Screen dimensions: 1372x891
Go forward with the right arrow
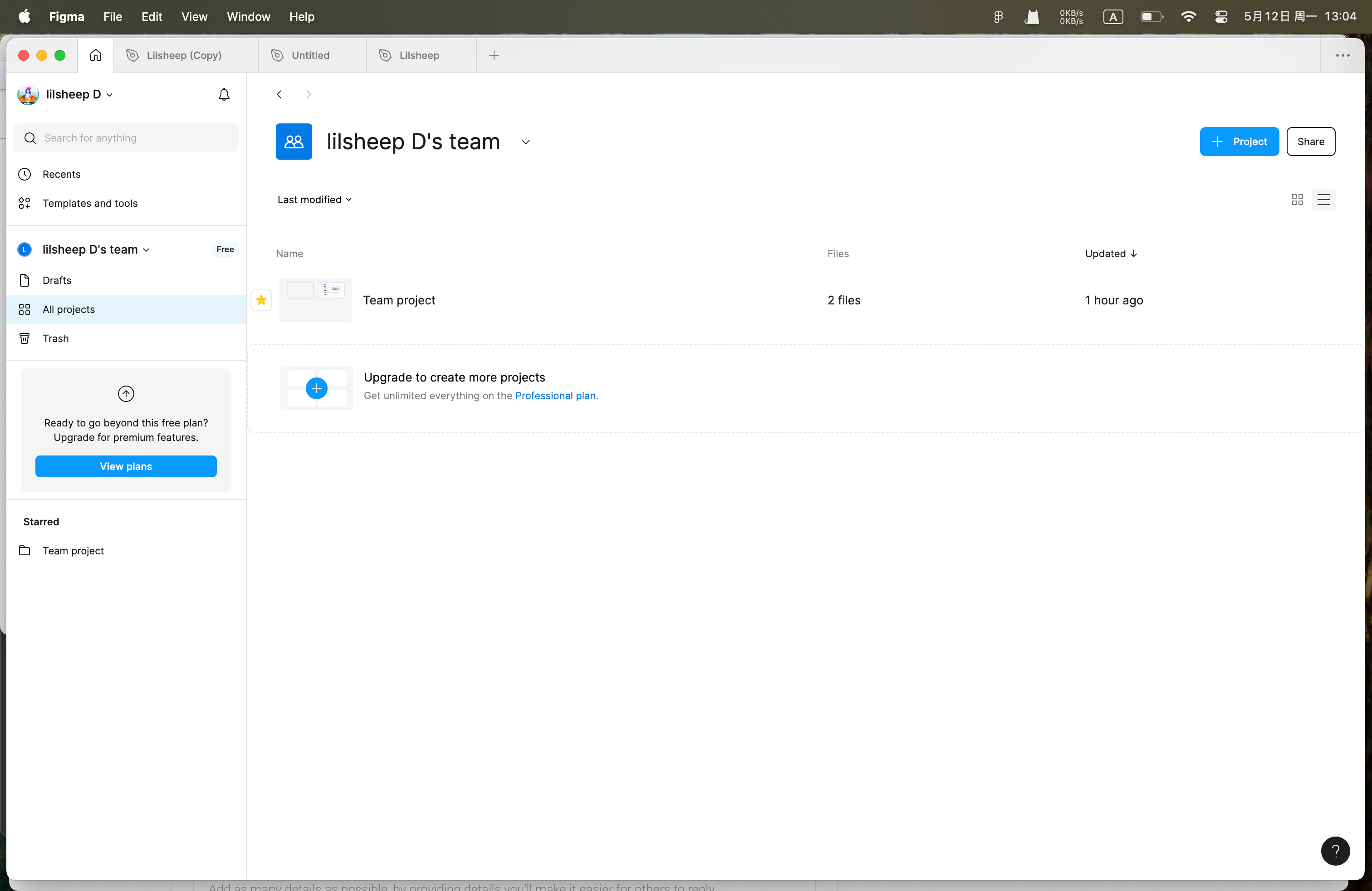pyautogui.click(x=309, y=94)
